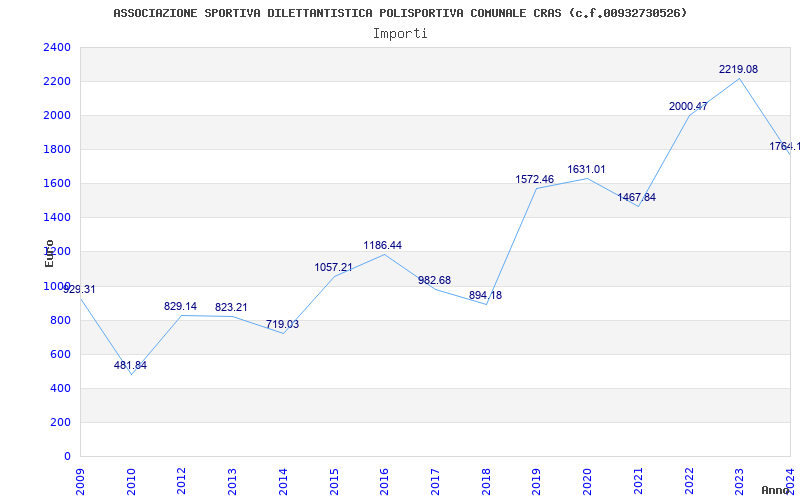
Task: Select the 829.14 value label
Action: (180, 307)
